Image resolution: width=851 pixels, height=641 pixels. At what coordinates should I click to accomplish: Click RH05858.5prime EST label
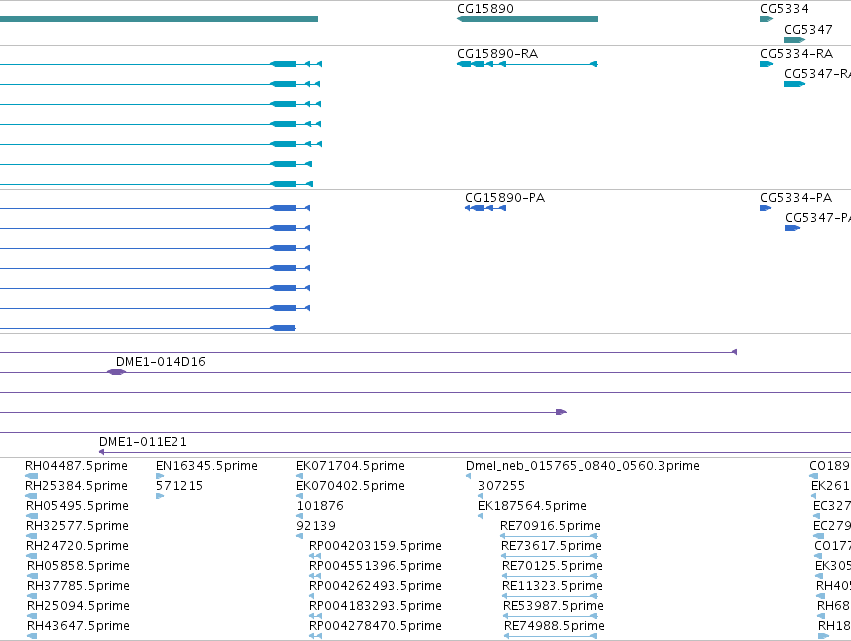(x=78, y=566)
